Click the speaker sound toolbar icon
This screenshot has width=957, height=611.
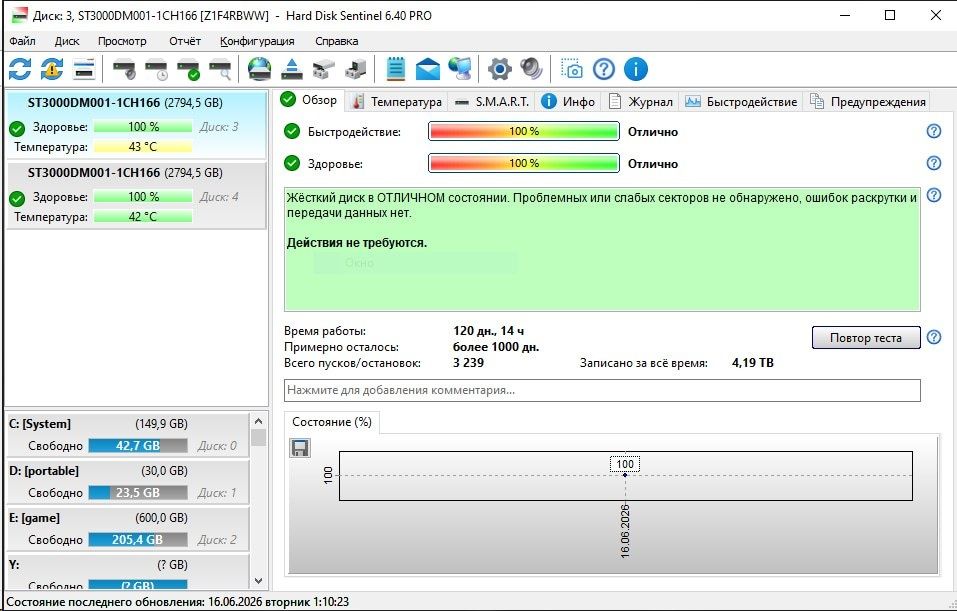531,69
